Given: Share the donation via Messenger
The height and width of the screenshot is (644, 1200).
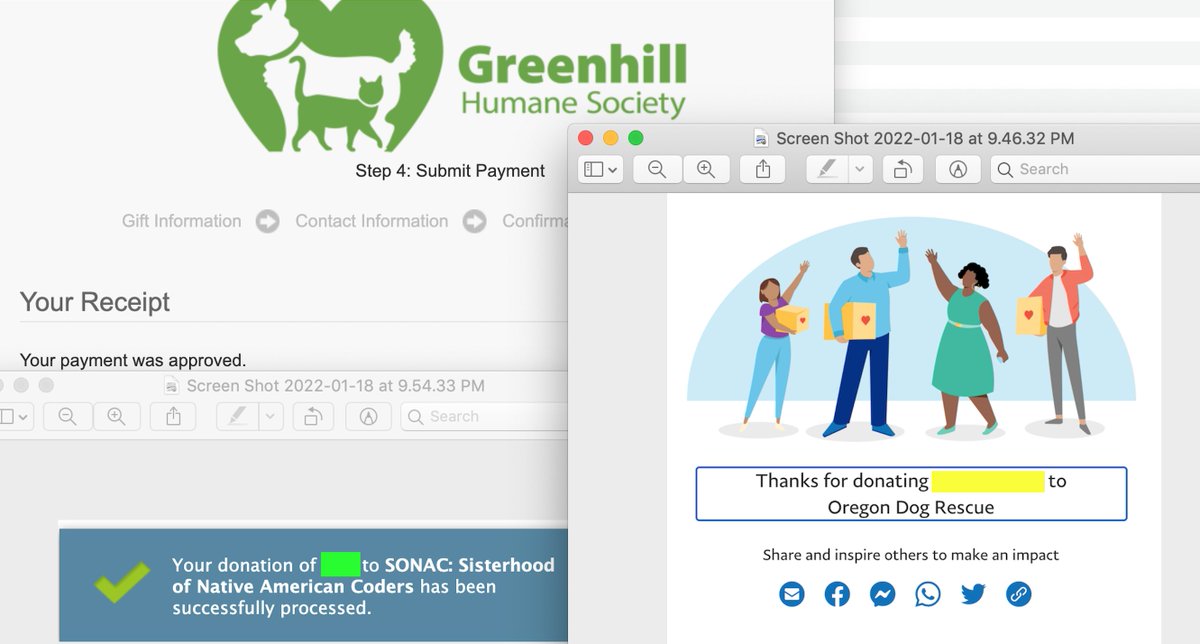Looking at the screenshot, I should pyautogui.click(x=882, y=594).
